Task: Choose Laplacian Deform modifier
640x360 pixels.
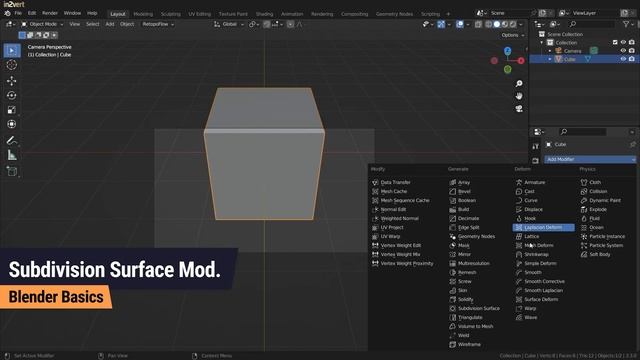Action: tap(543, 227)
